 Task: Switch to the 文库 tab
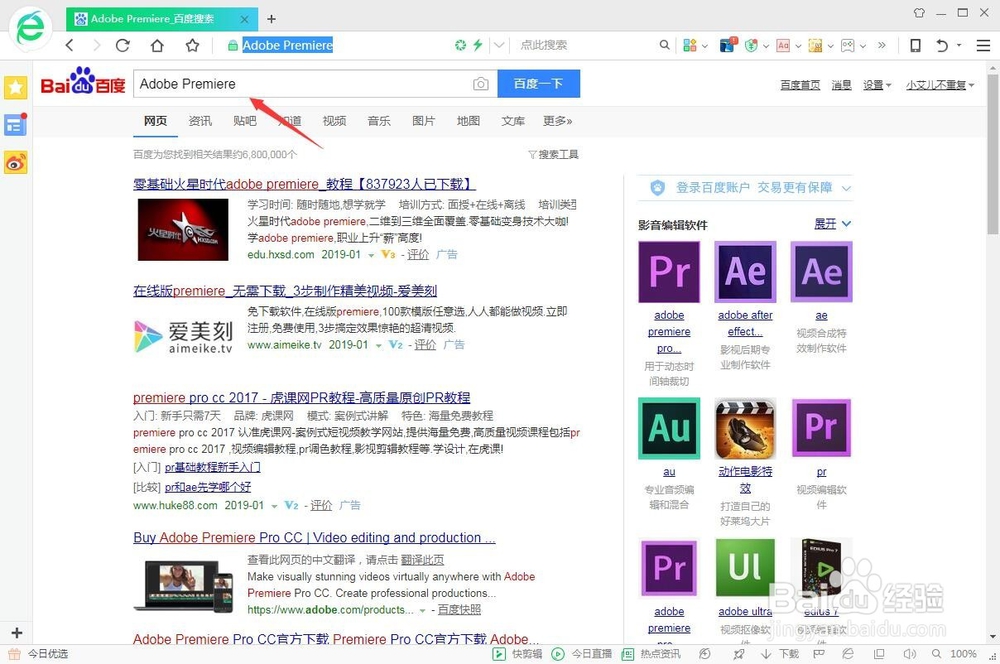(513, 121)
